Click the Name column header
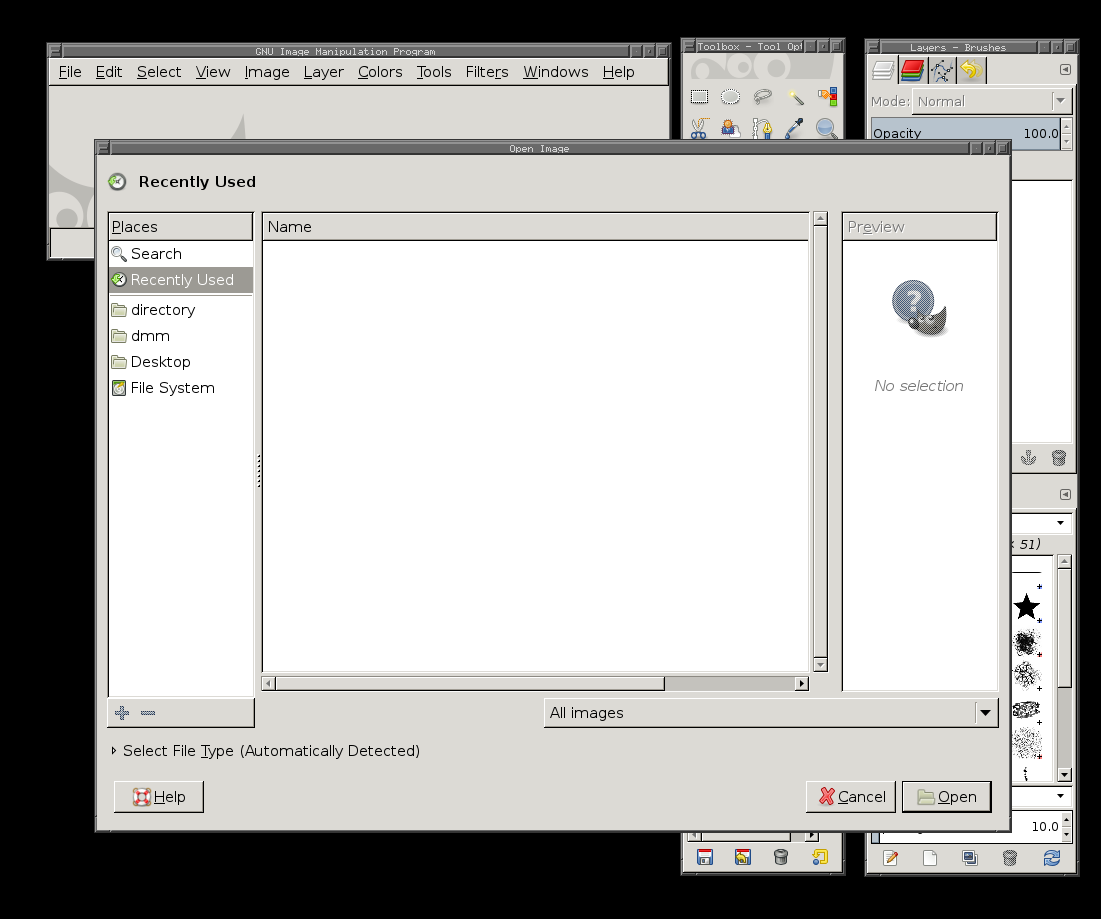Screen dimensions: 1101x919 tap(535, 227)
